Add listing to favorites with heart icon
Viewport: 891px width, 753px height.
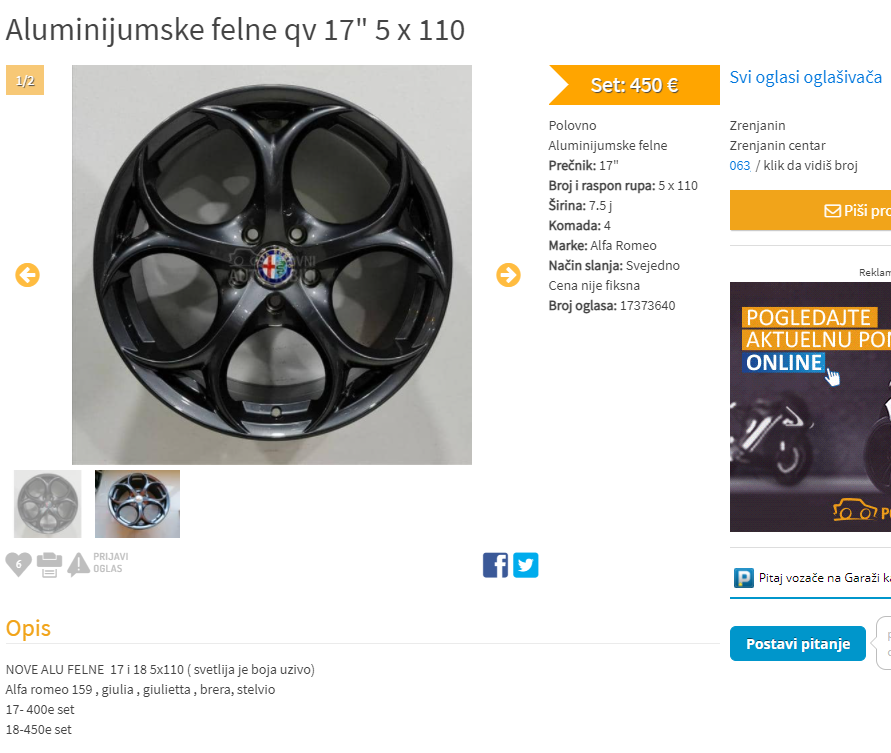point(18,564)
